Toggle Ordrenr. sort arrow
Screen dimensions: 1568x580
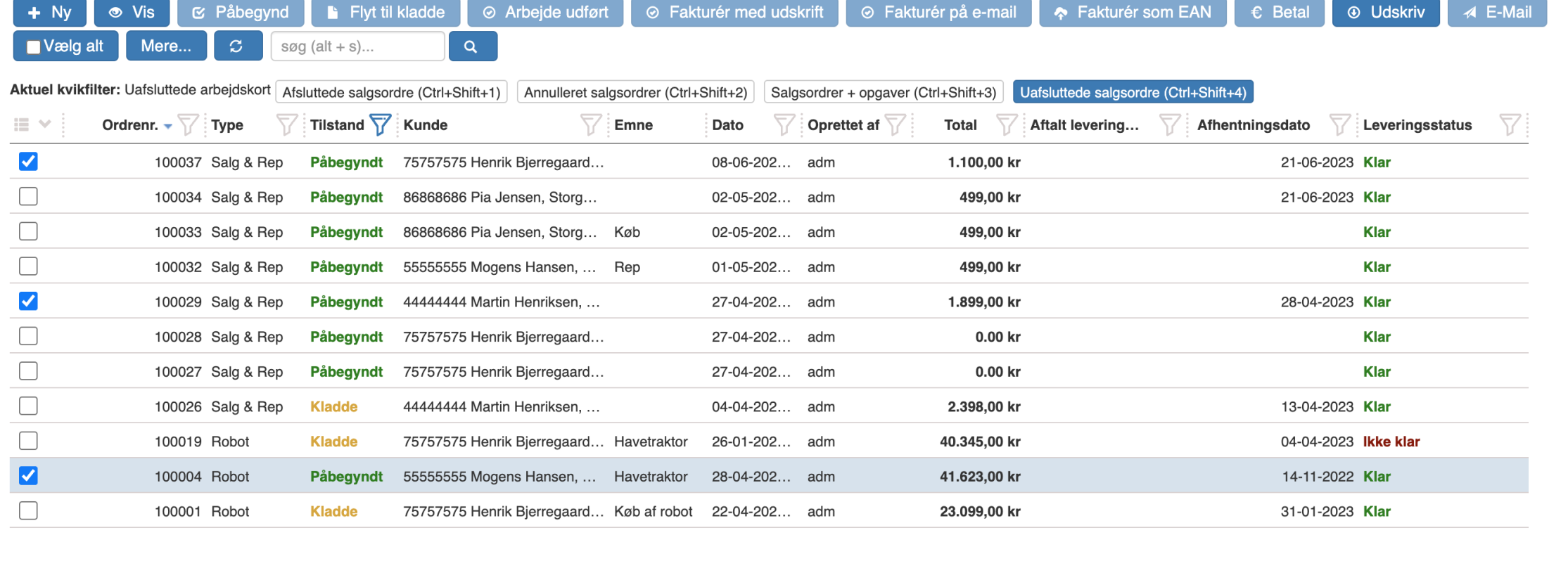pos(168,127)
